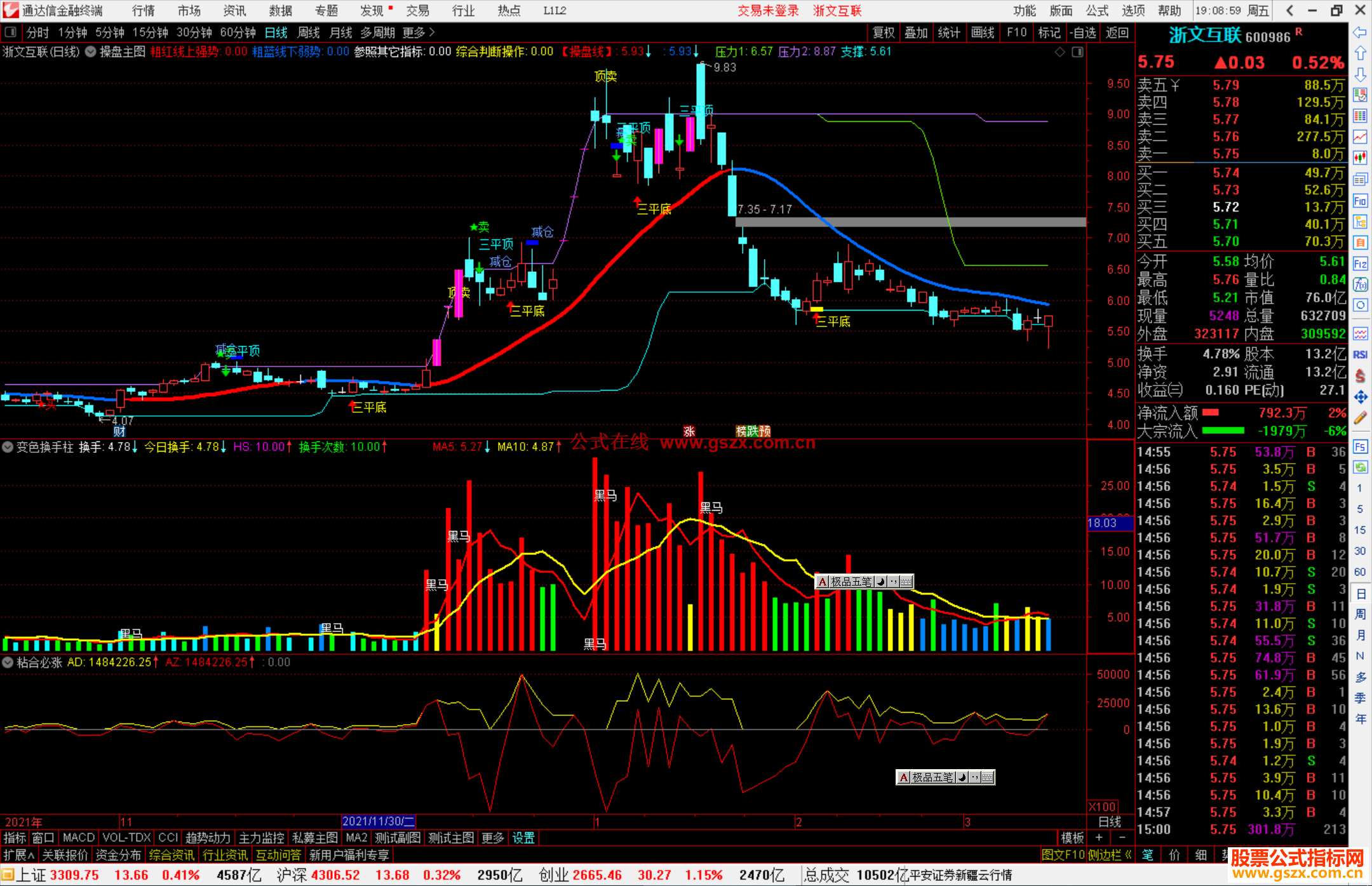Screen dimensions: 1372x886
Task: Open the F10 company info sidebar icon
Action: (x=1360, y=201)
